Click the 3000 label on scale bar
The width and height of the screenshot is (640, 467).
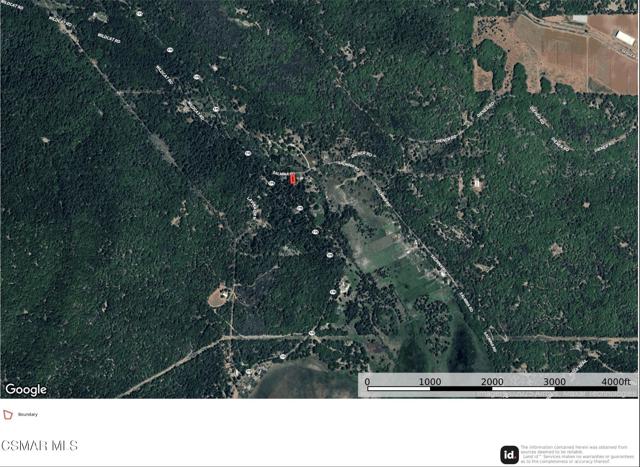point(554,382)
